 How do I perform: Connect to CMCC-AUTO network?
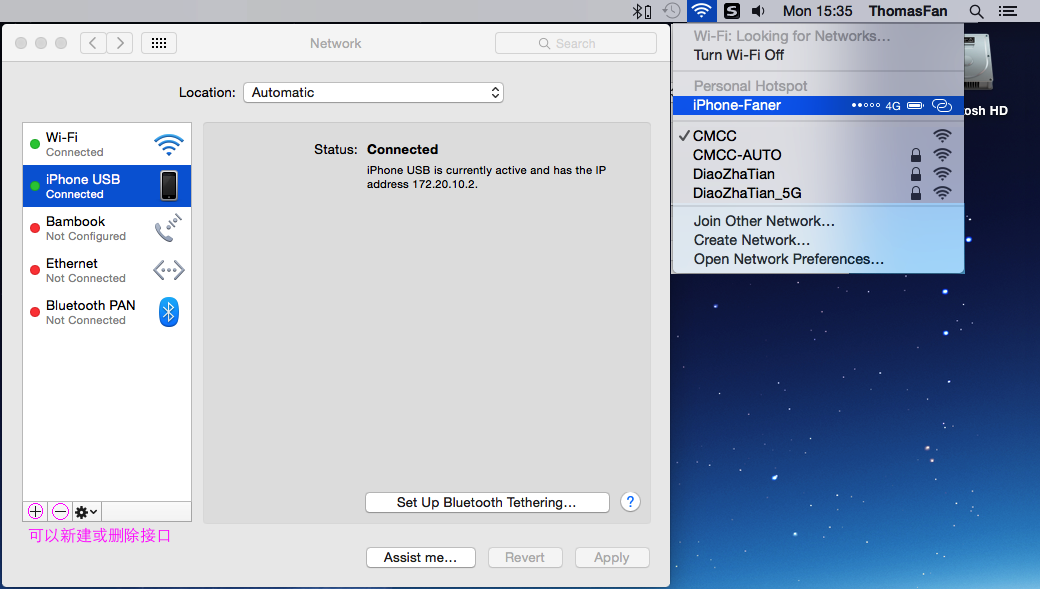click(x=818, y=155)
